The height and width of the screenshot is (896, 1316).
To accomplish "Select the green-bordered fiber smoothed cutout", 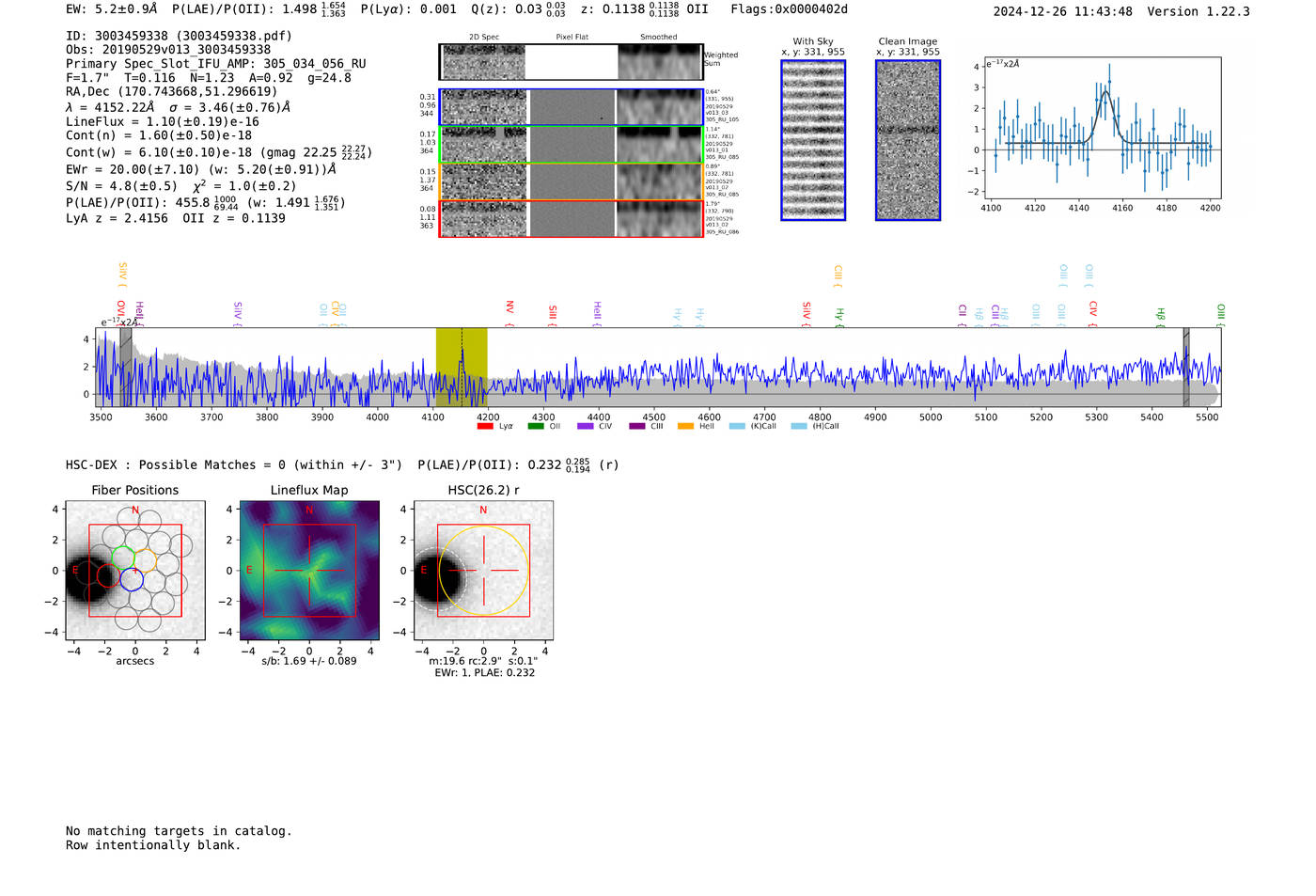I will pyautogui.click(x=660, y=145).
